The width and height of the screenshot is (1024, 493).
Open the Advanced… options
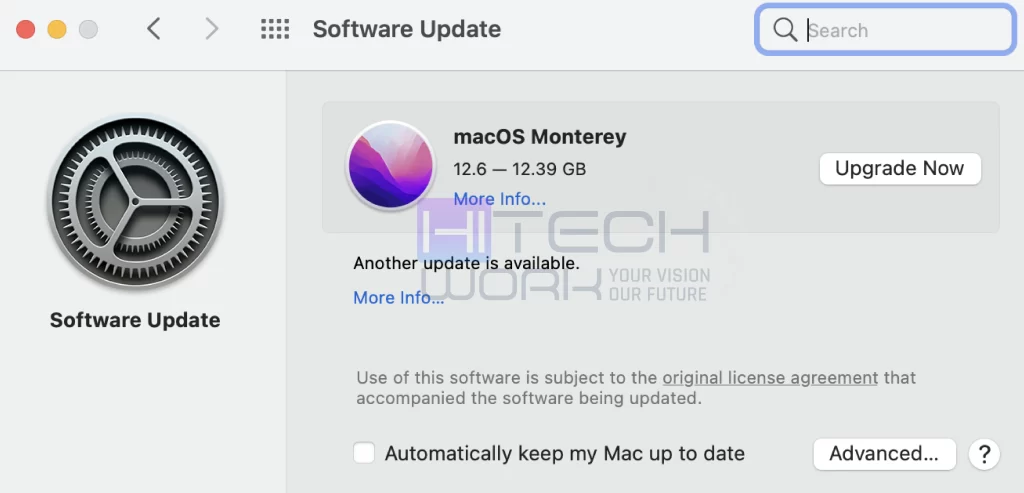[884, 454]
